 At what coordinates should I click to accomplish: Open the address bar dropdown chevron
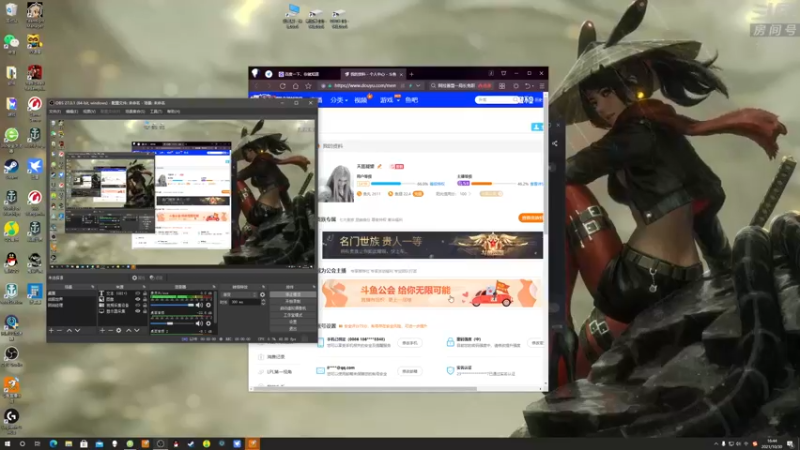pyautogui.click(x=418, y=86)
